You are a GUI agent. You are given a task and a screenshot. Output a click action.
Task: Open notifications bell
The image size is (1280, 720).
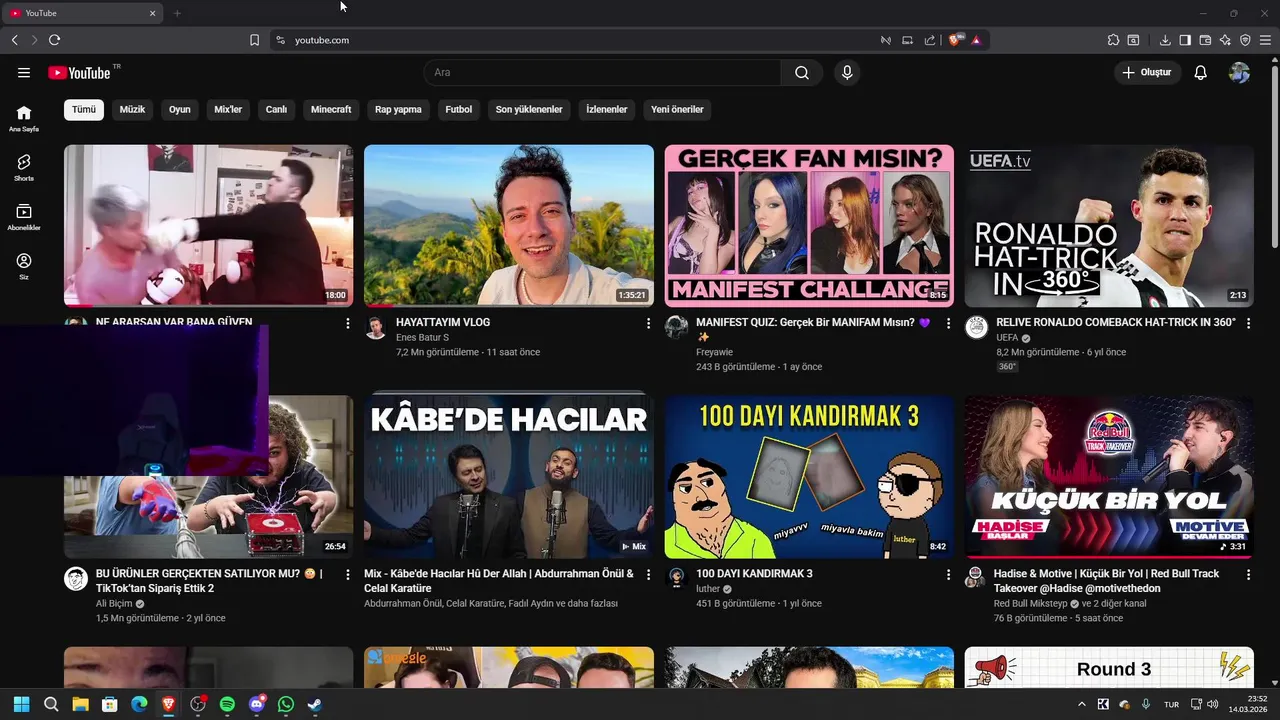[x=1201, y=72]
